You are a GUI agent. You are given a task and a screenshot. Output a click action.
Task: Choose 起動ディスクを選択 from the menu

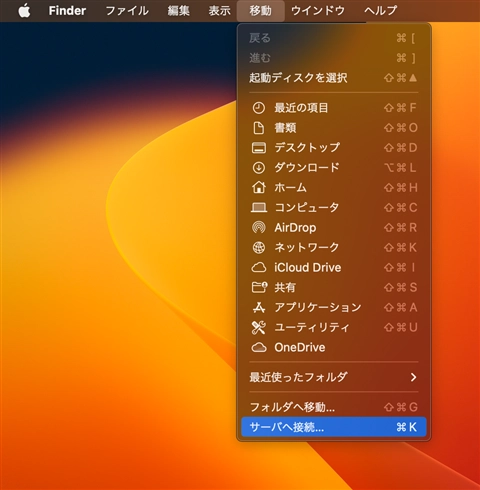coord(334,78)
